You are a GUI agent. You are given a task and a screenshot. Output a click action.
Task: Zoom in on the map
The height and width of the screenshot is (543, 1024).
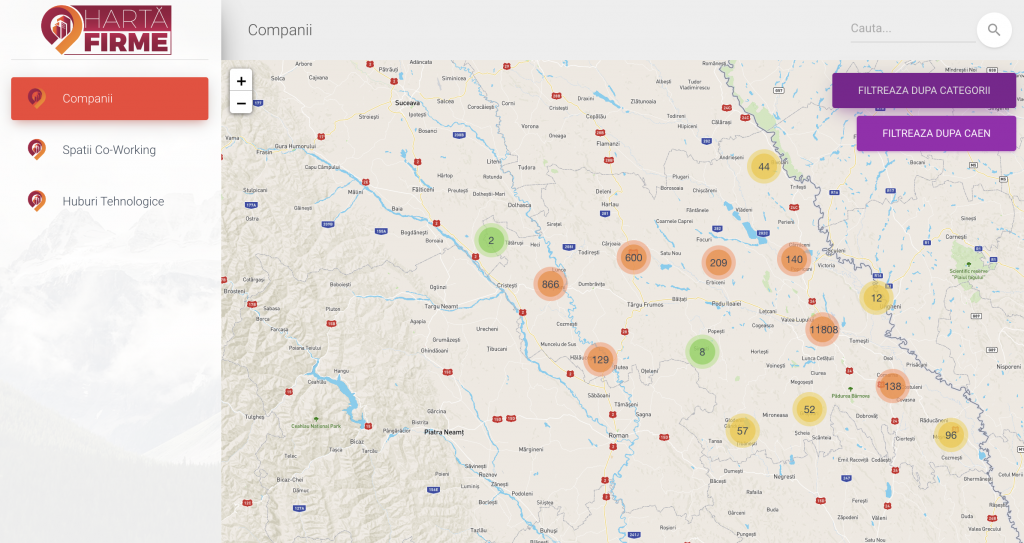(x=241, y=81)
